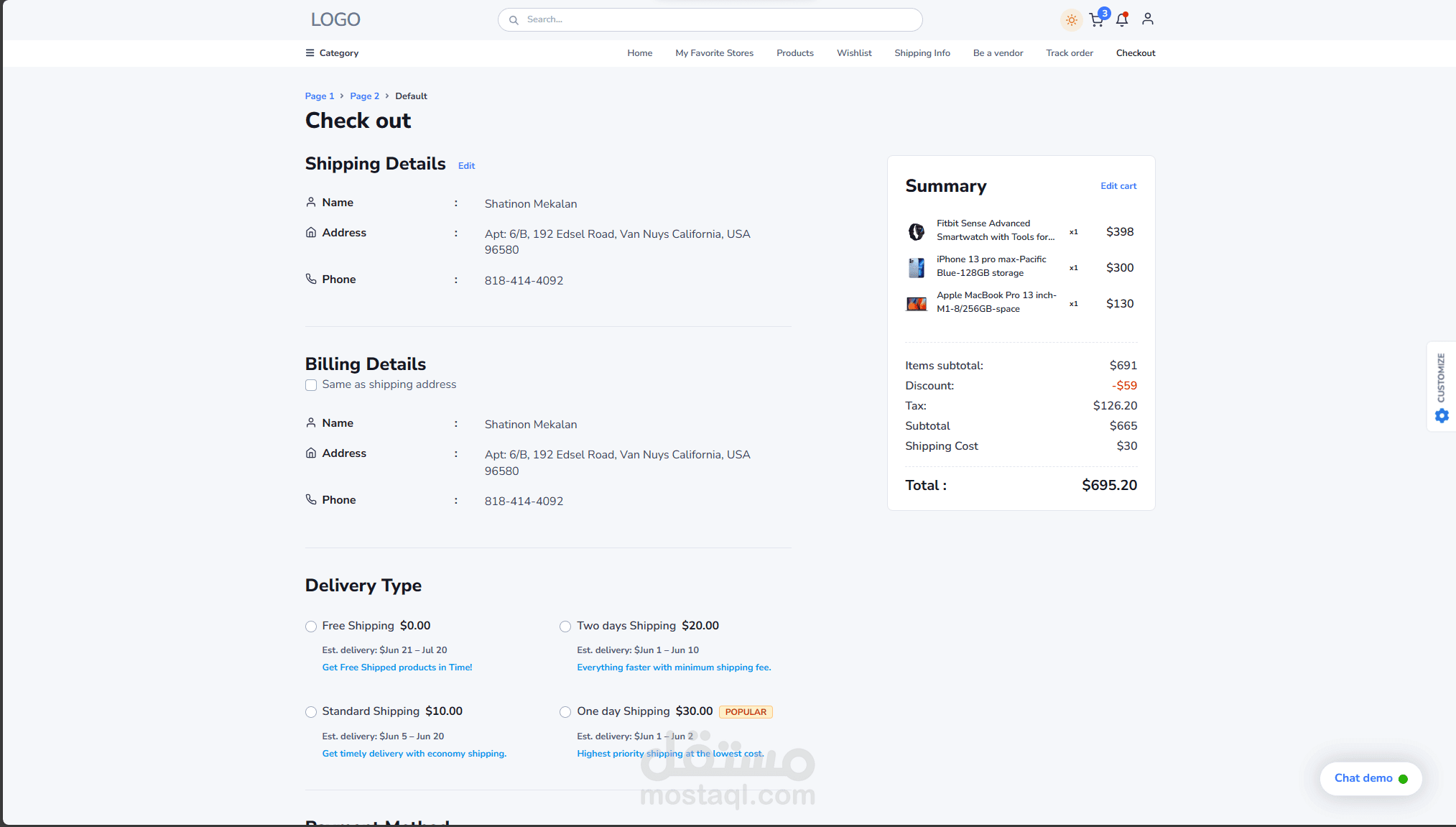Click the Customize gear icon
Image resolution: width=1456 pixels, height=827 pixels.
(x=1442, y=416)
